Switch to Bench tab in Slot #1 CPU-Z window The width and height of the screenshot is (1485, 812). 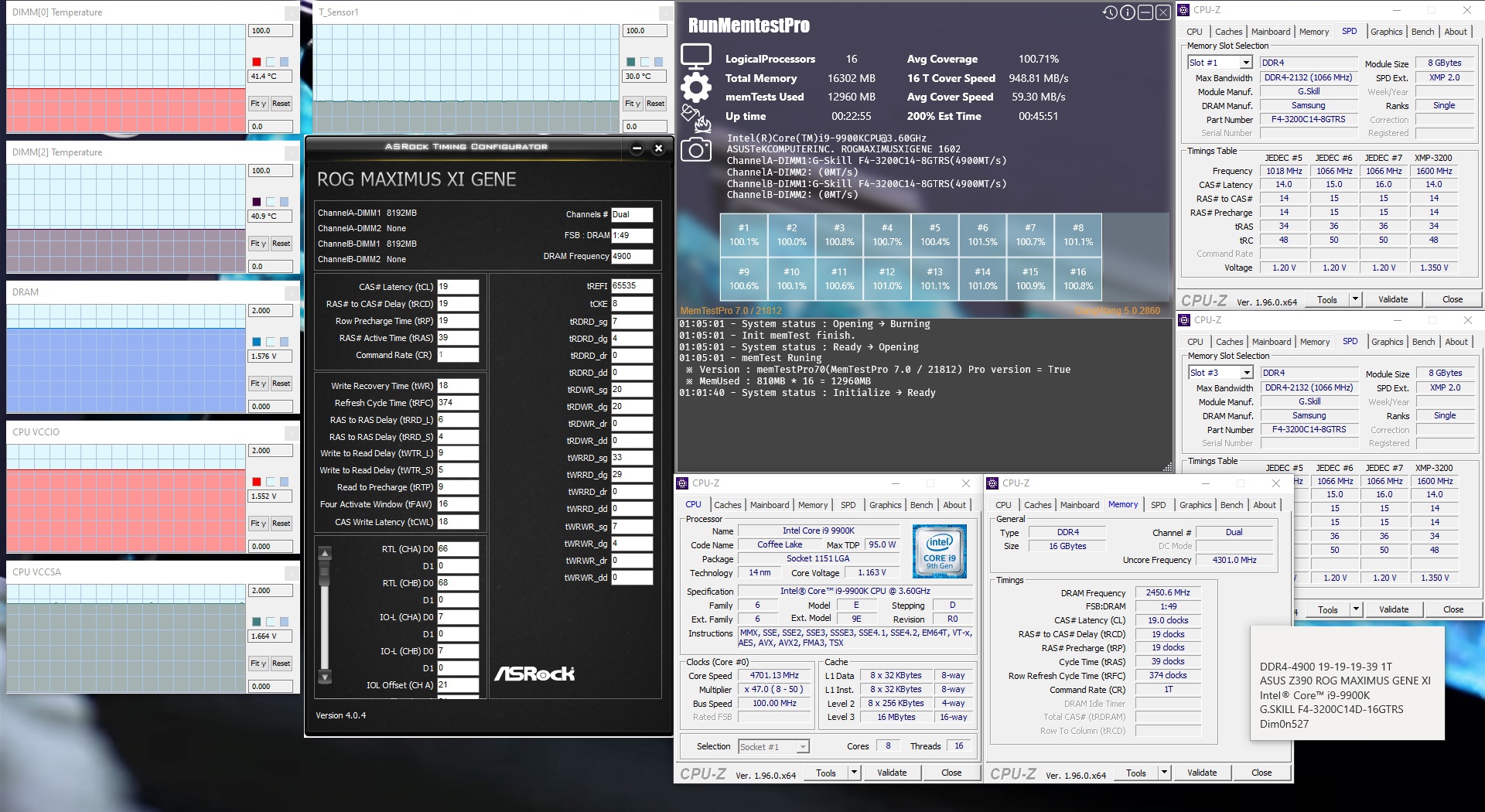(x=1422, y=32)
